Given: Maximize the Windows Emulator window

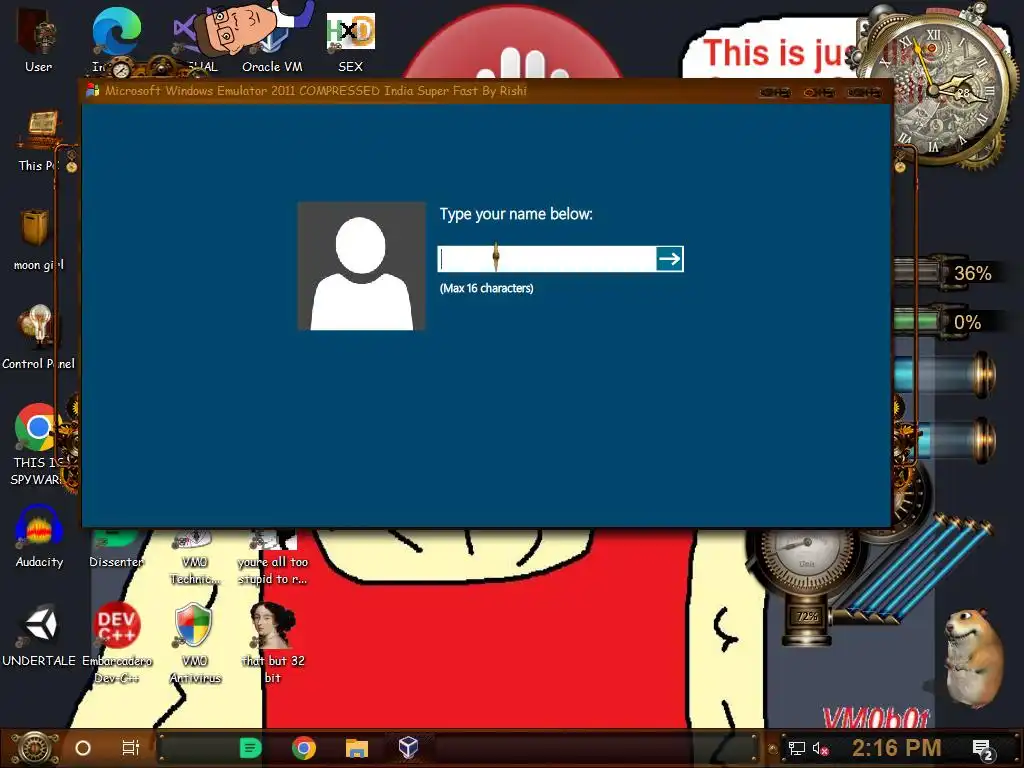Looking at the screenshot, I should pyautogui.click(x=819, y=93).
